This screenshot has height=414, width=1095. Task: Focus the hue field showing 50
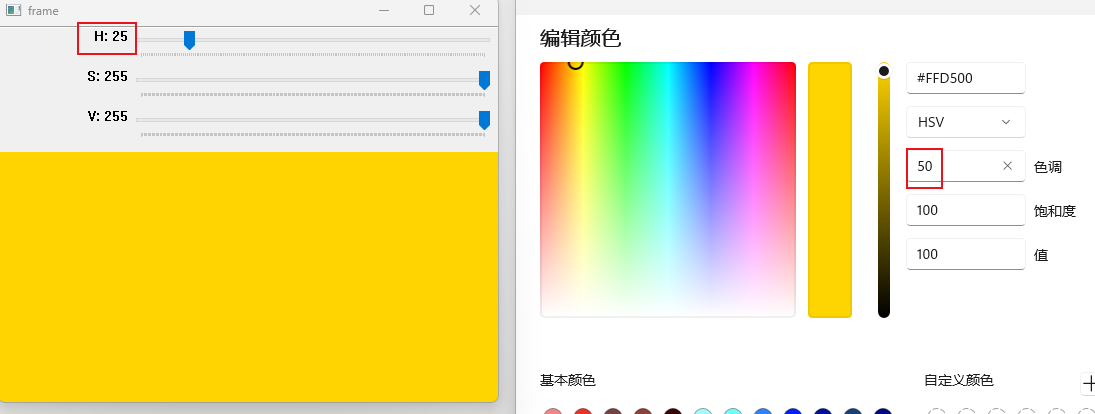click(x=966, y=166)
